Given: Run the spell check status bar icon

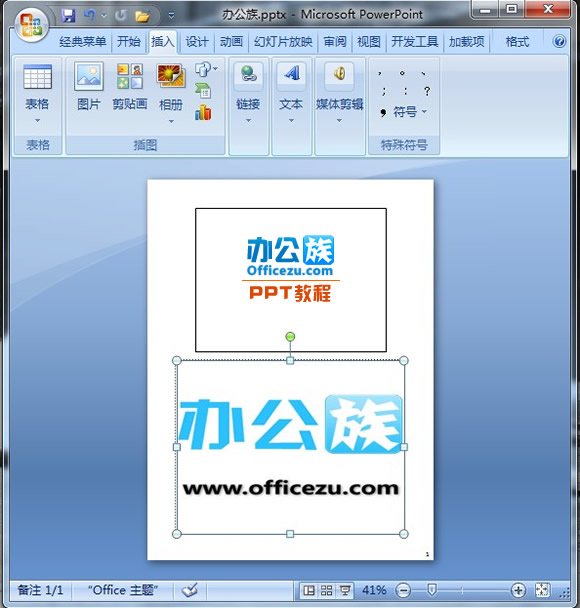Looking at the screenshot, I should [x=190, y=590].
